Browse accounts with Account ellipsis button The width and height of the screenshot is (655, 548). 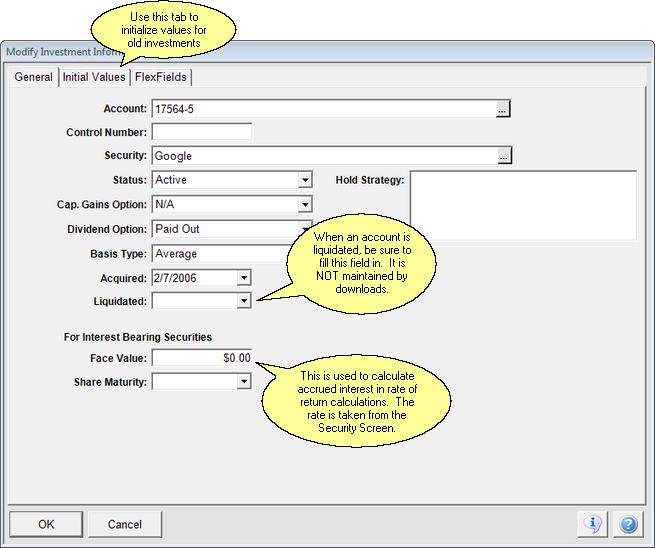504,108
